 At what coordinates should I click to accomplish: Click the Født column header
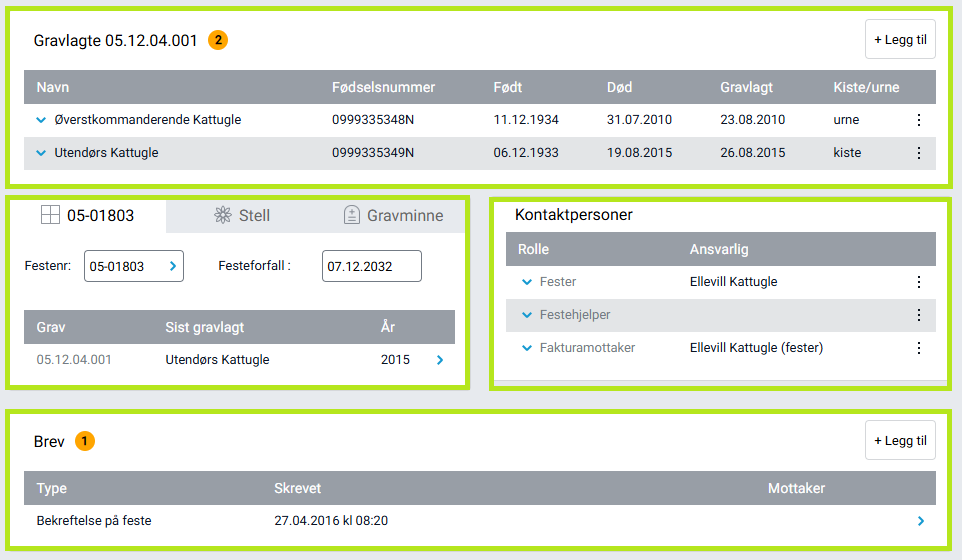tap(507, 87)
